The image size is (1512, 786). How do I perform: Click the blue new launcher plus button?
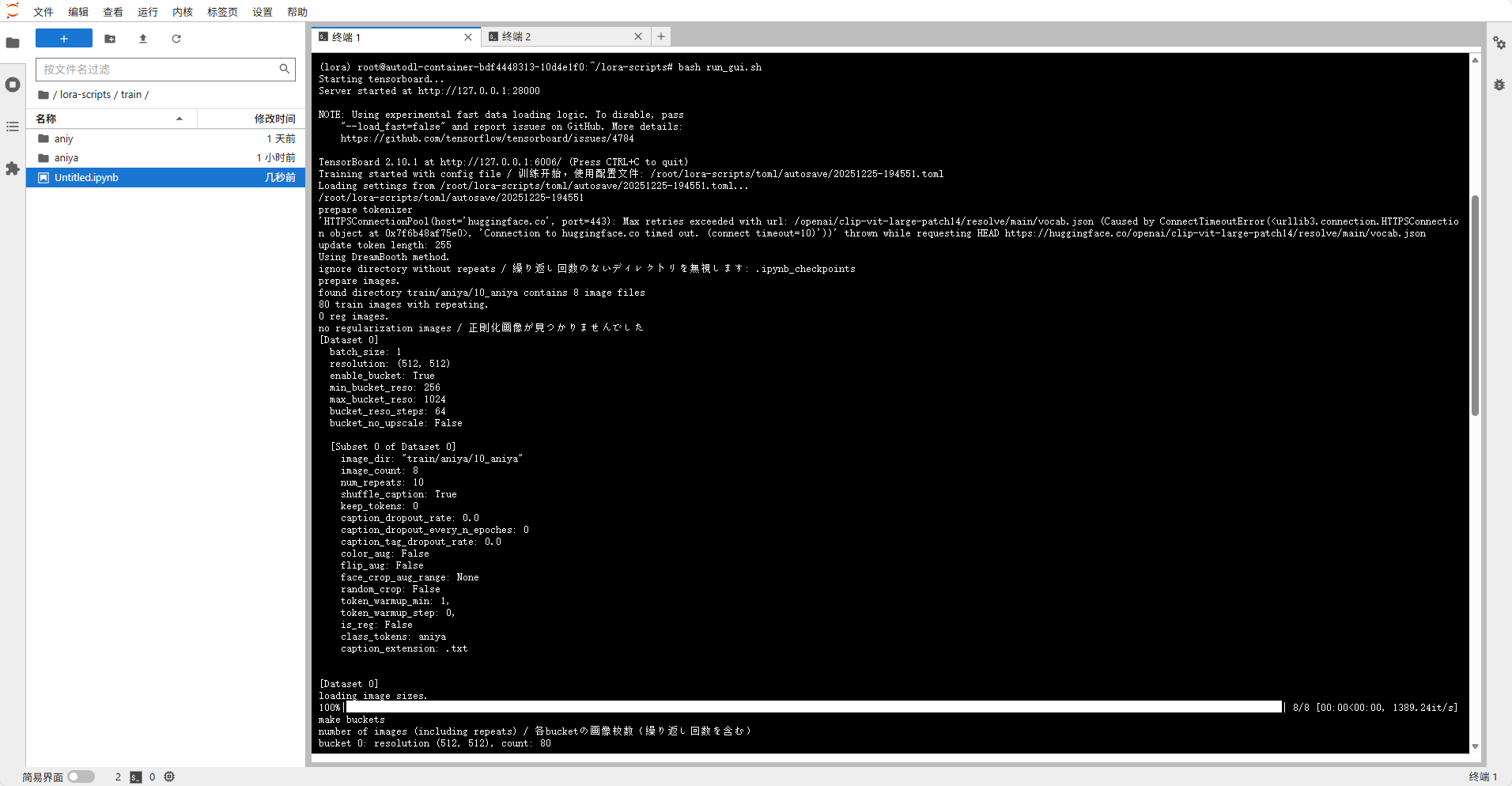pos(64,39)
